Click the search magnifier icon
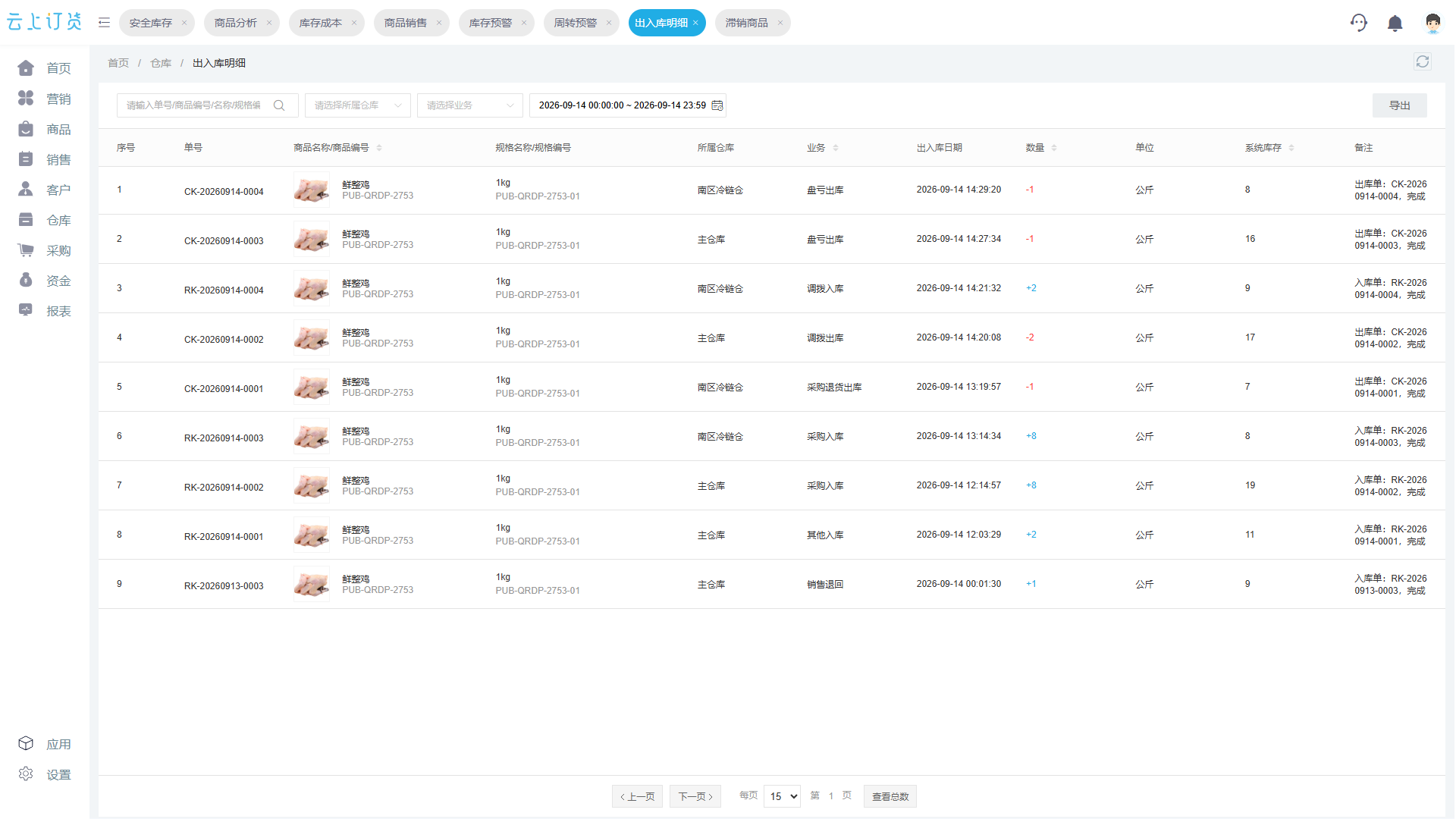 pos(279,105)
